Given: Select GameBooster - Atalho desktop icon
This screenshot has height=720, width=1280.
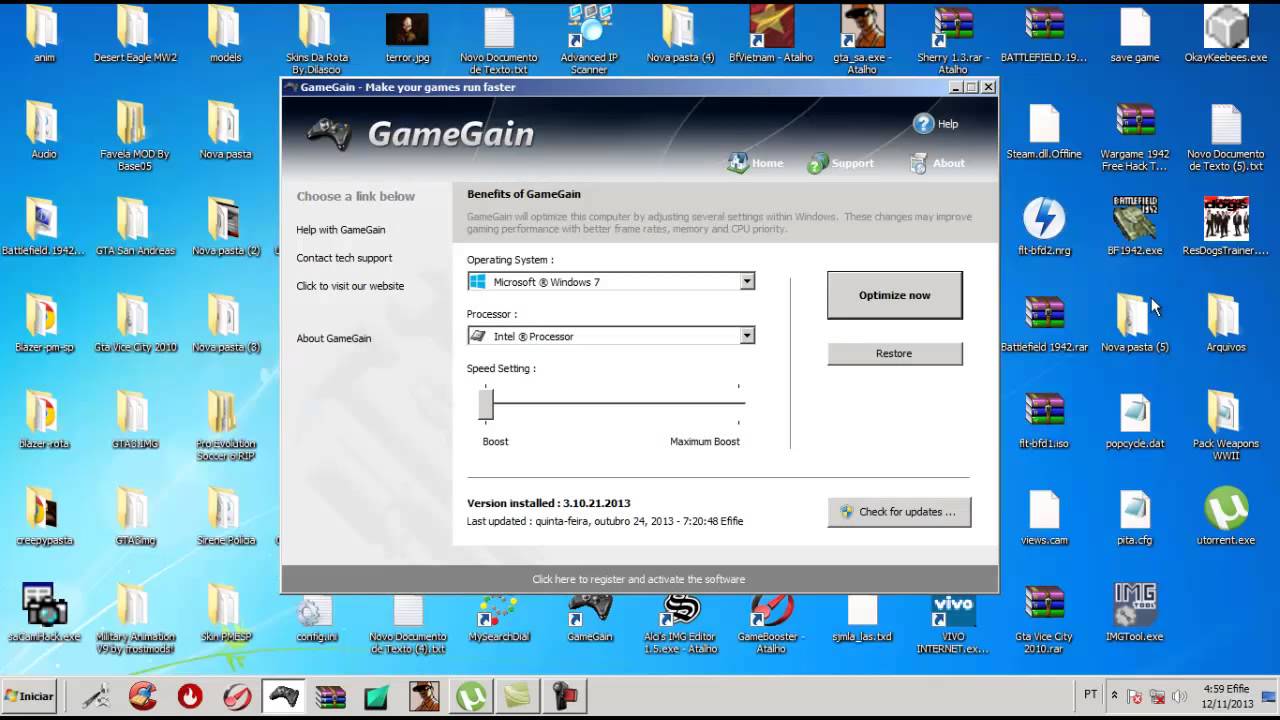Looking at the screenshot, I should click(771, 622).
